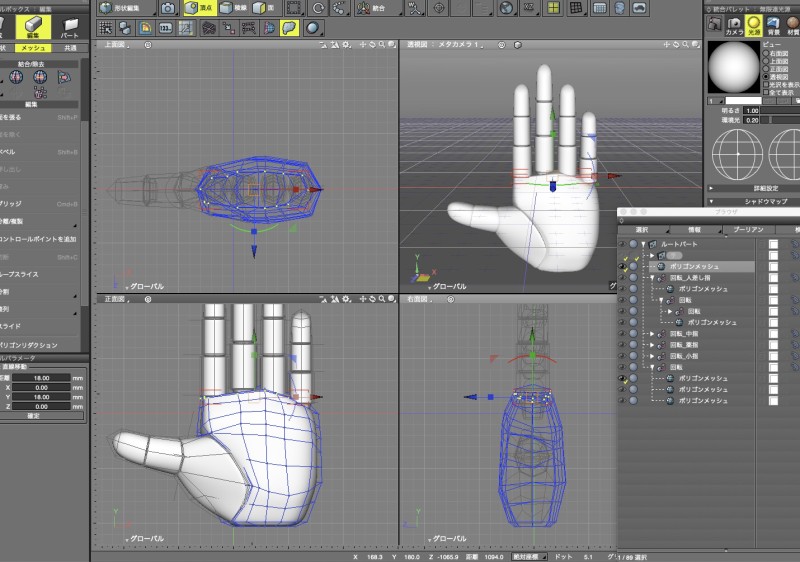Click the コントロールポイントを追加 command
Image resolution: width=800 pixels, height=562 pixels.
(x=39, y=239)
